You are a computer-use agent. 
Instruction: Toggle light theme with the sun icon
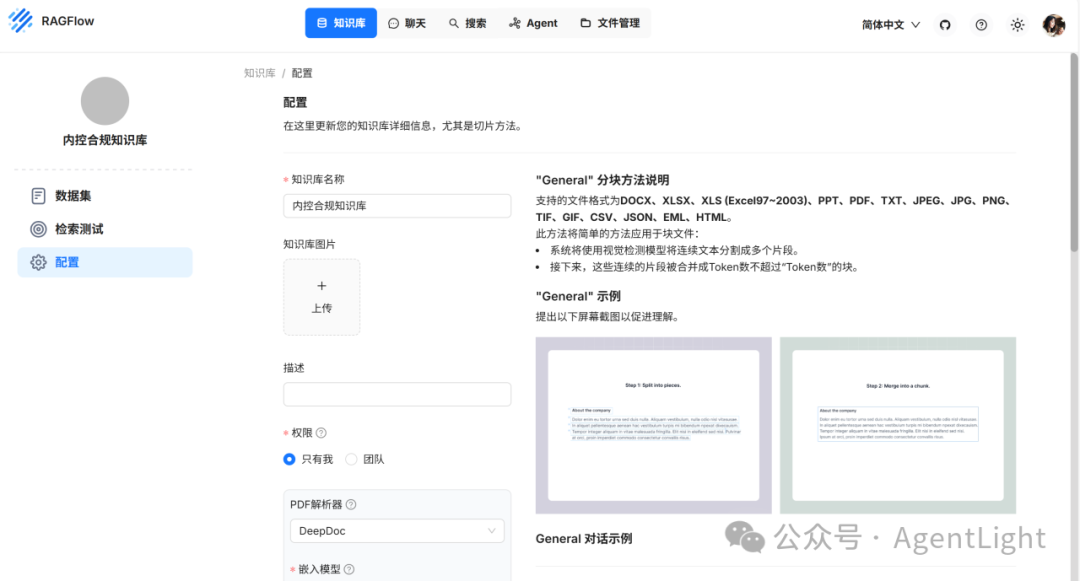point(1017,24)
